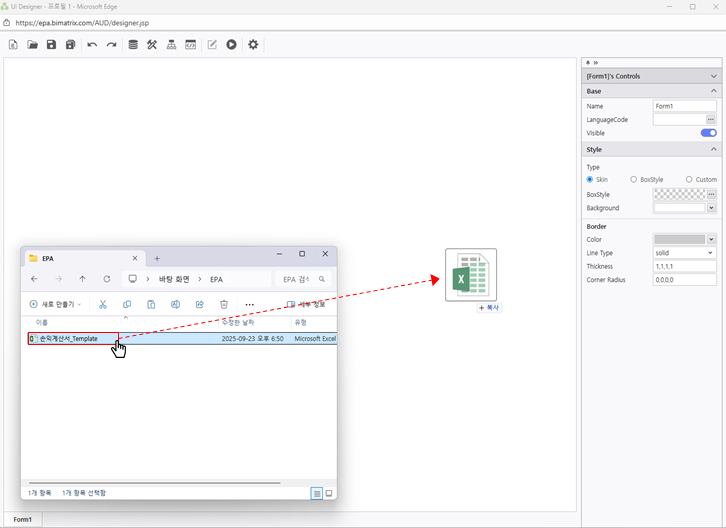Click the 새로 만들기 button in Explorer

56,304
